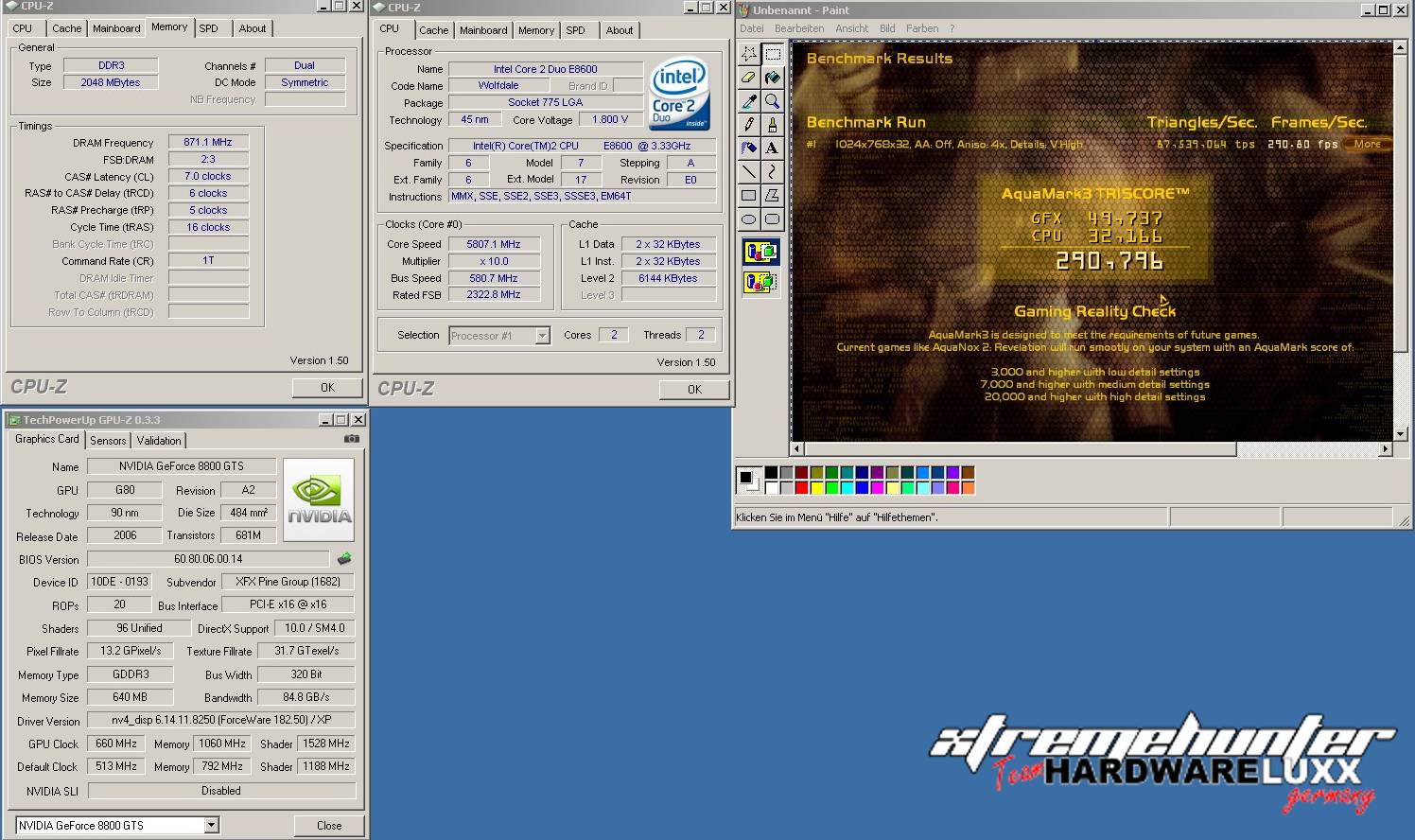Open the Ansicht menu in Paint
This screenshot has height=840, width=1415.
851,28
